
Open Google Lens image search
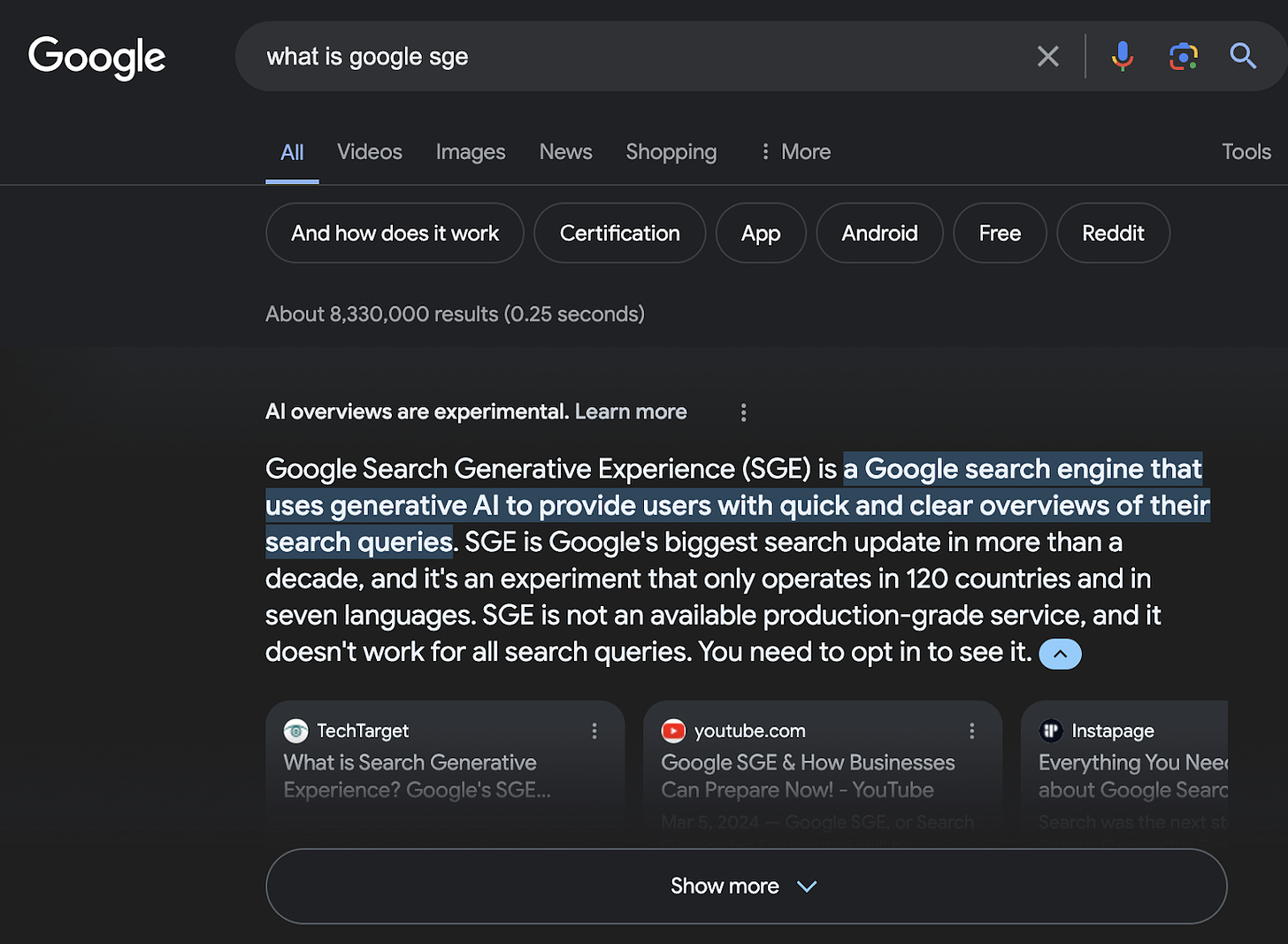[1183, 56]
